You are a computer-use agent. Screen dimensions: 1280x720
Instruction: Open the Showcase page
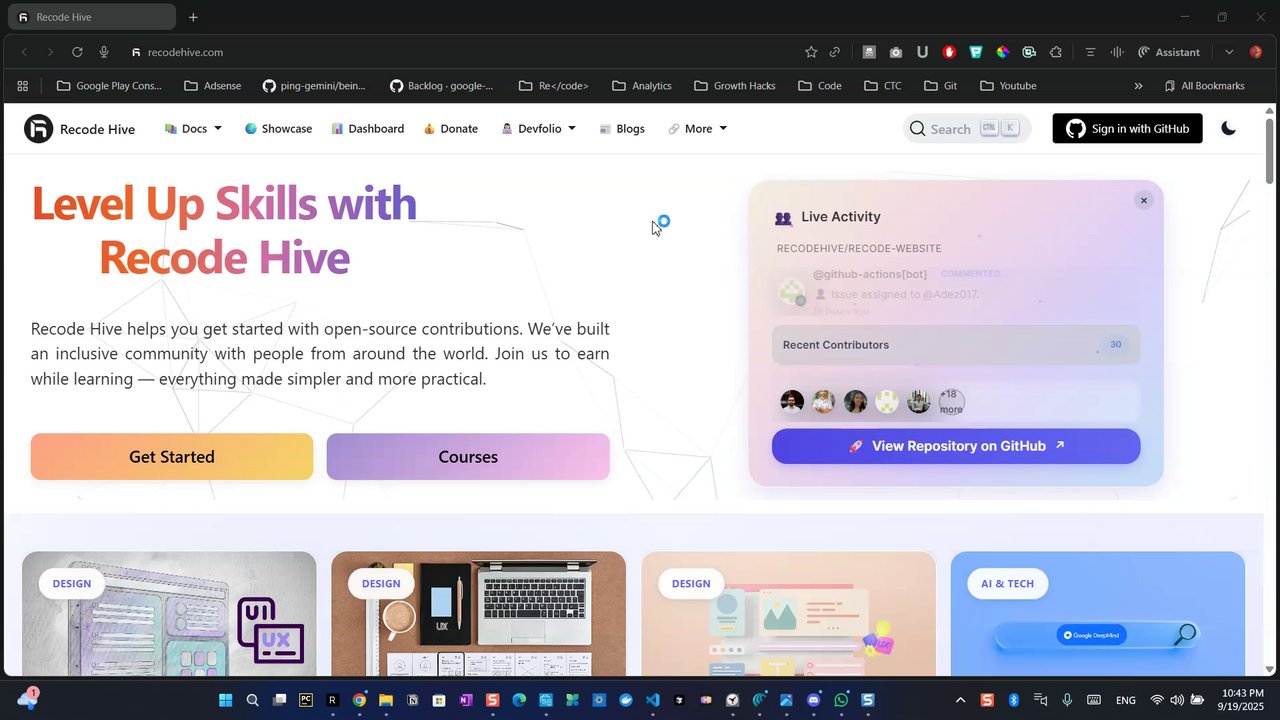278,128
